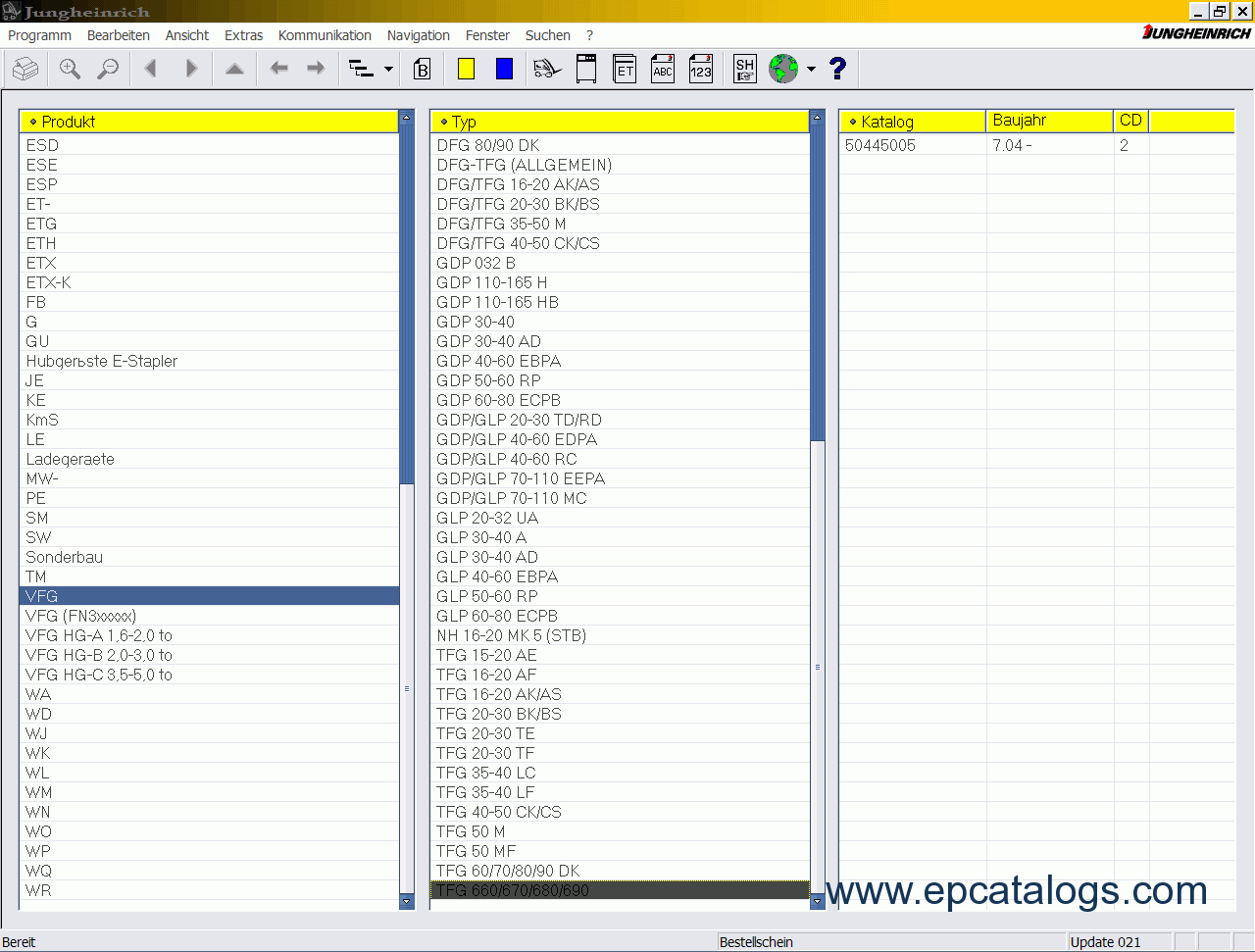
Task: Click the question mark help icon
Action: (837, 69)
